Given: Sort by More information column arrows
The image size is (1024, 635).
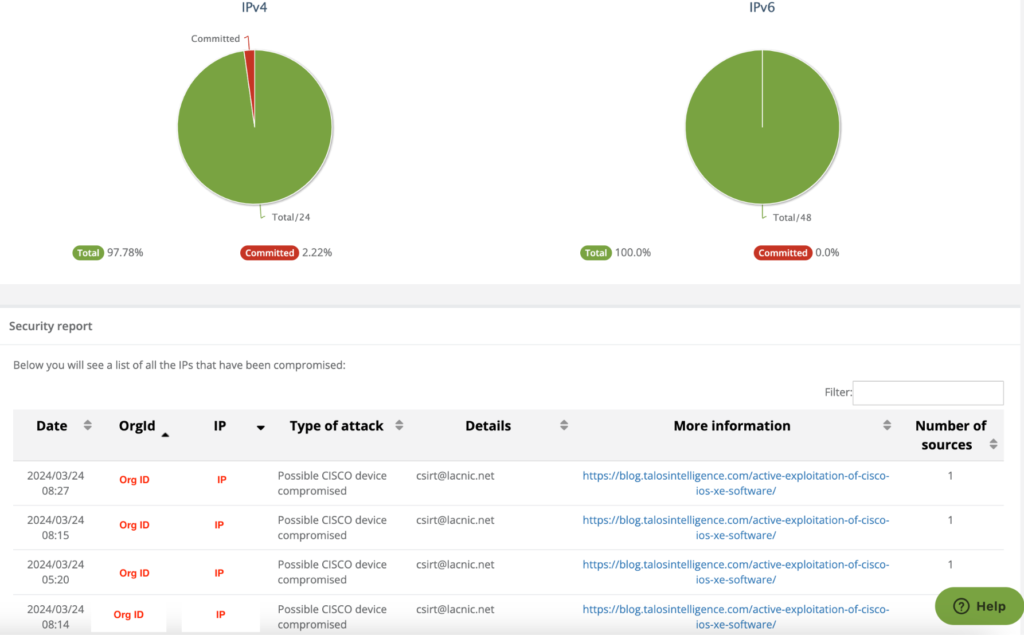Looking at the screenshot, I should click(x=887, y=426).
